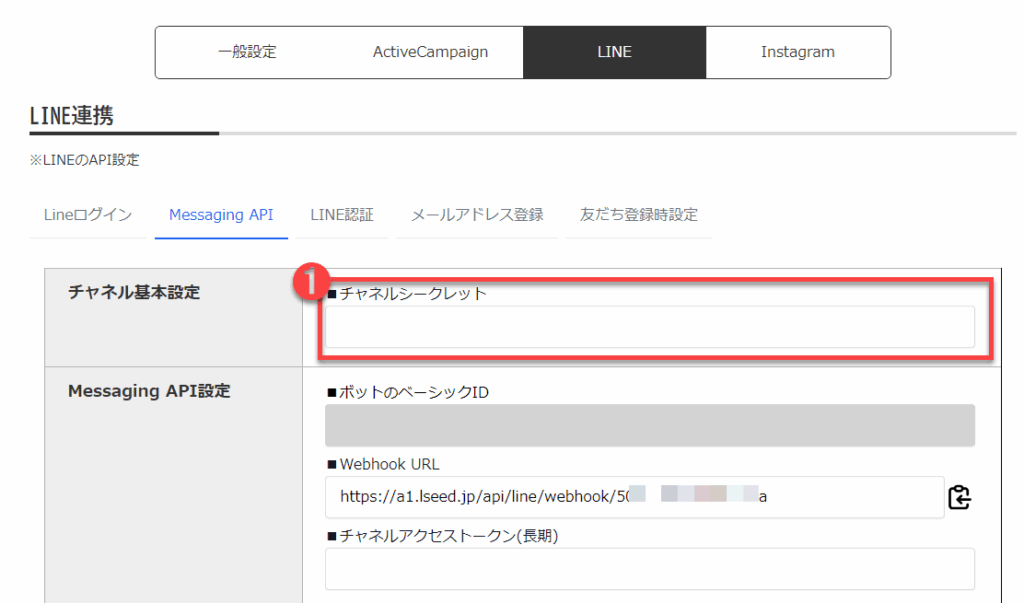Switch to the 一般設定 tab
The width and height of the screenshot is (1024, 603).
coord(247,52)
